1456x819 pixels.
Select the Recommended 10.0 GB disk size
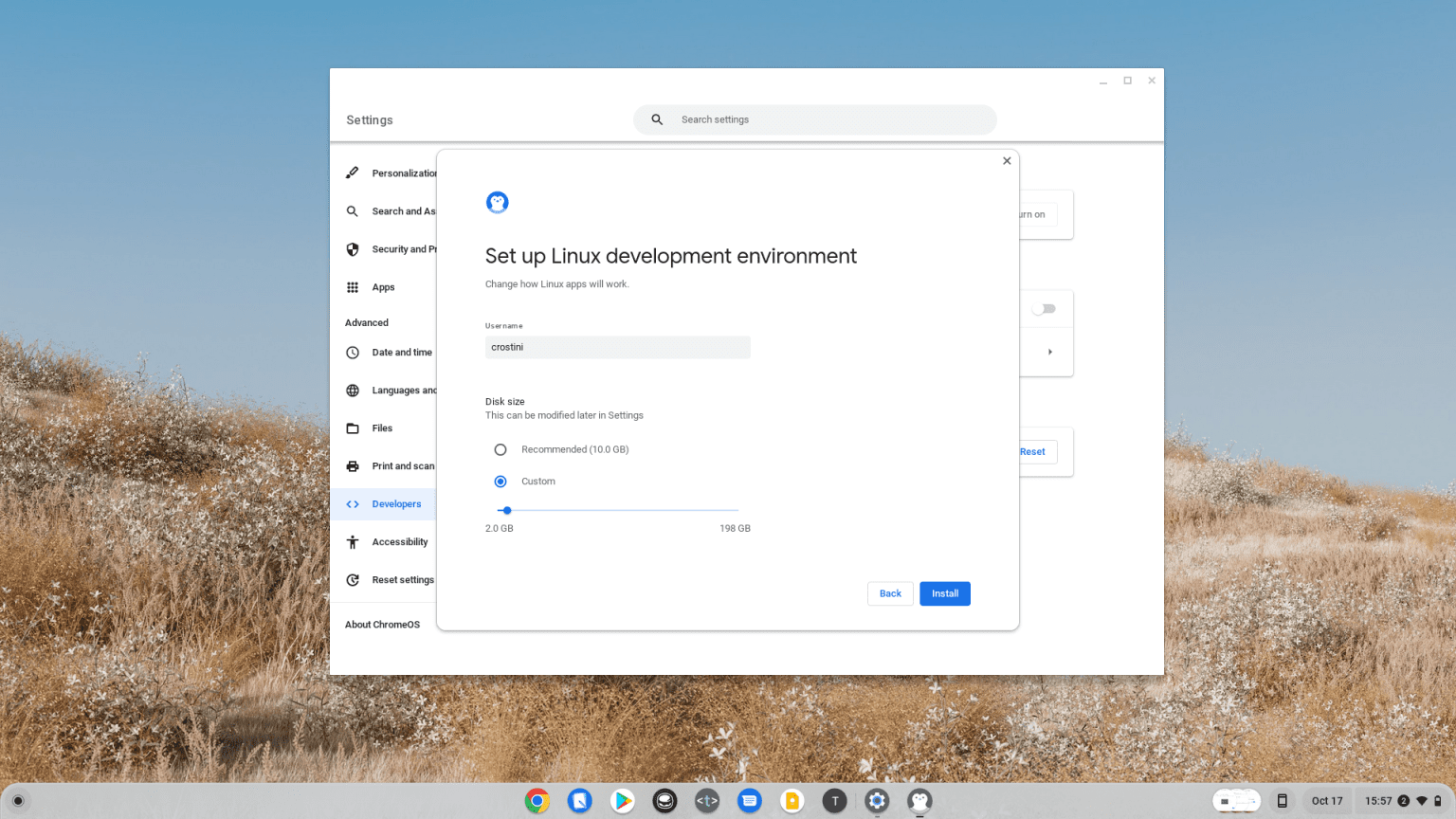[x=500, y=449]
